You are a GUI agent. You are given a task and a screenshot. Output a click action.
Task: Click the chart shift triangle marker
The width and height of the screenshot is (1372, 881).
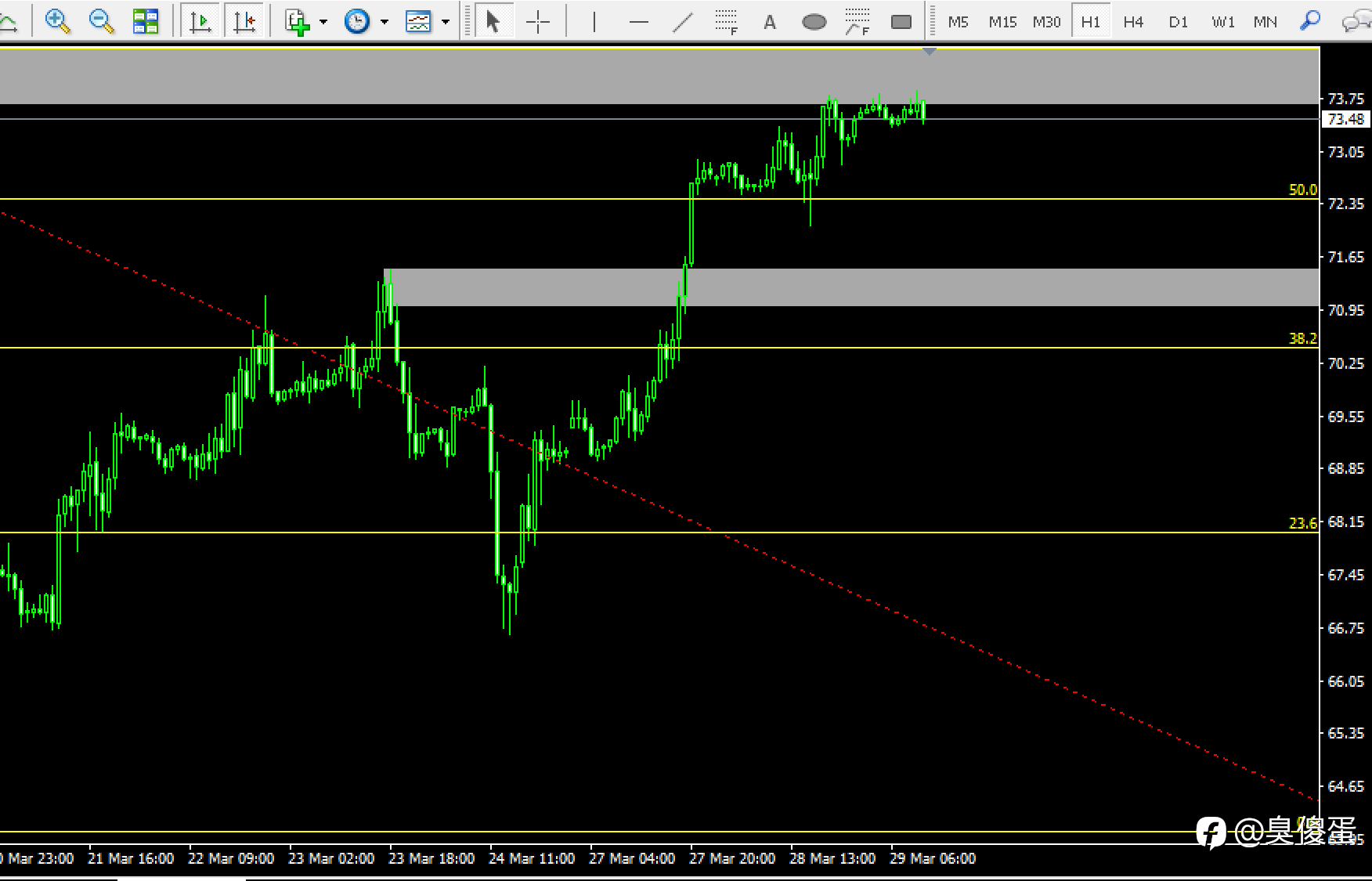pyautogui.click(x=929, y=51)
